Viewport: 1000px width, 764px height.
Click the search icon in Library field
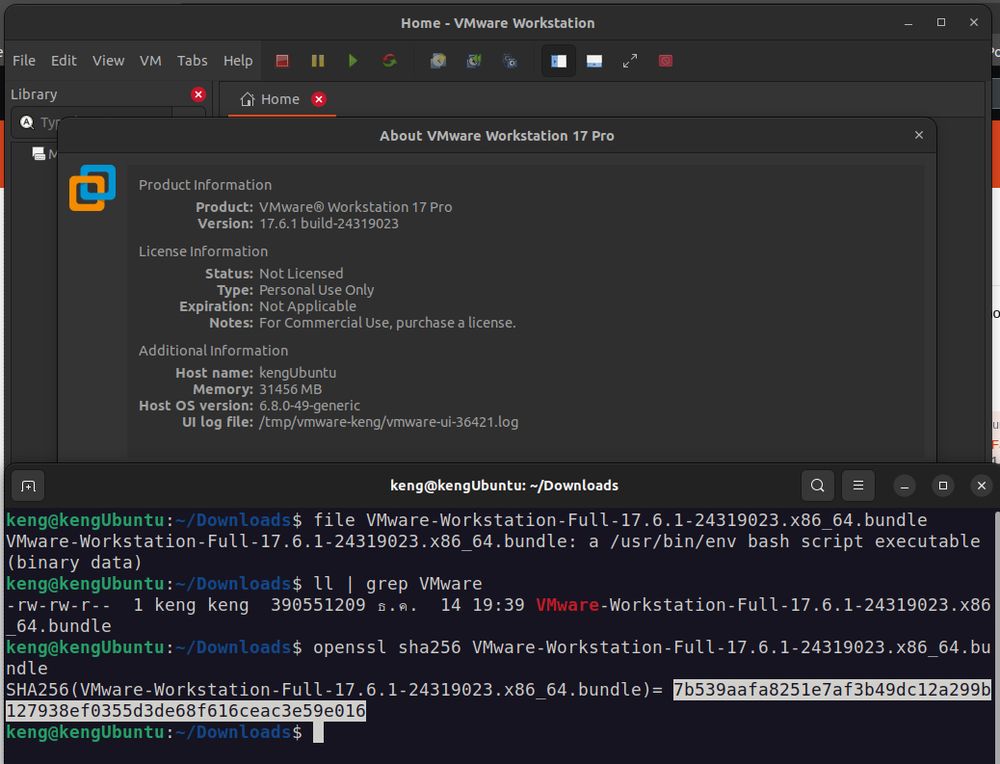(x=27, y=122)
